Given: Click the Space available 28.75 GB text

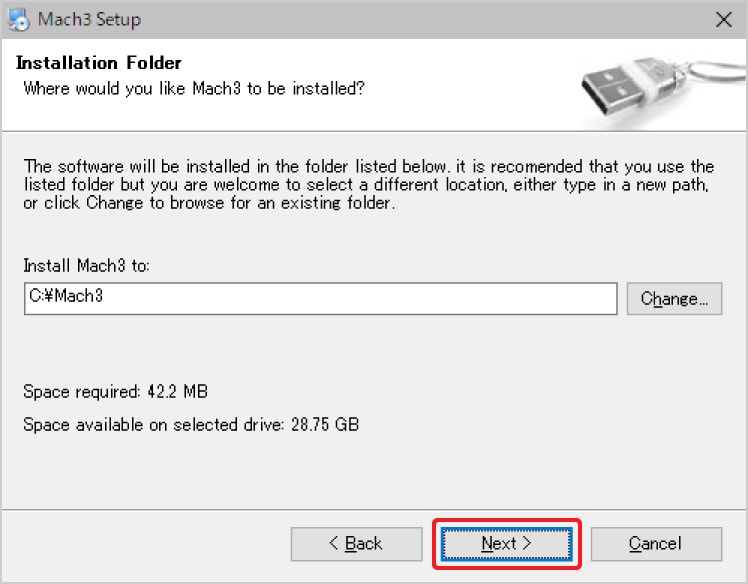Looking at the screenshot, I should pos(190,425).
